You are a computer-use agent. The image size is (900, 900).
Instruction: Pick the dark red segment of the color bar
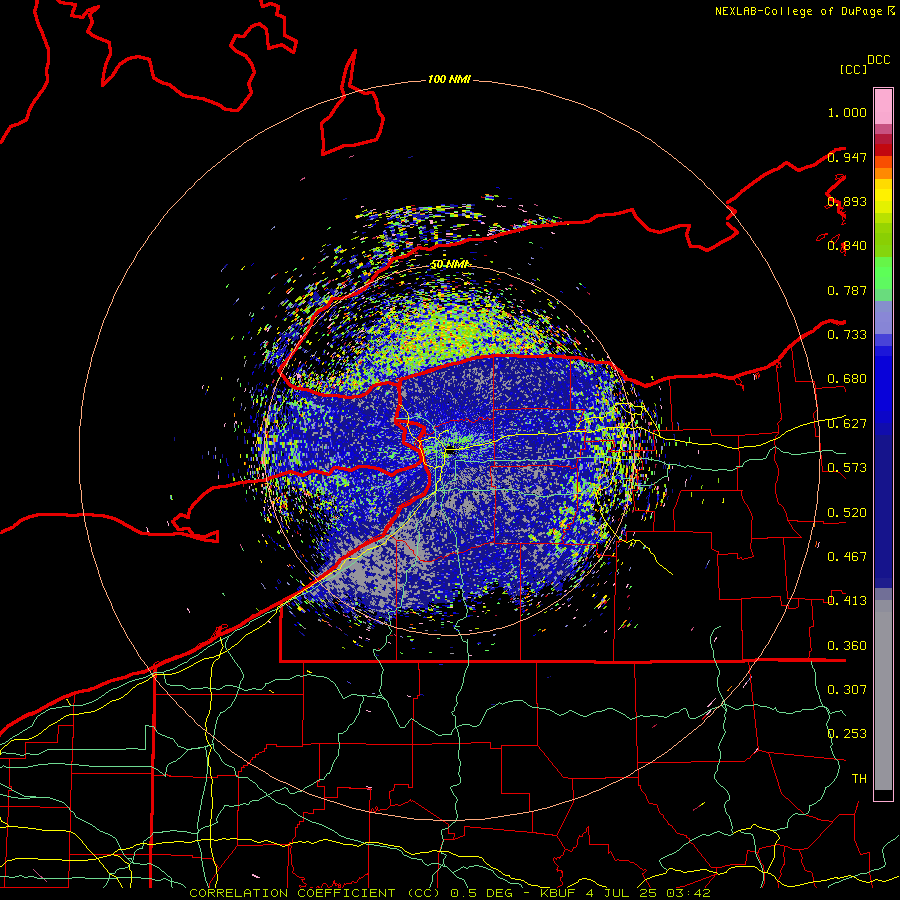[x=883, y=149]
